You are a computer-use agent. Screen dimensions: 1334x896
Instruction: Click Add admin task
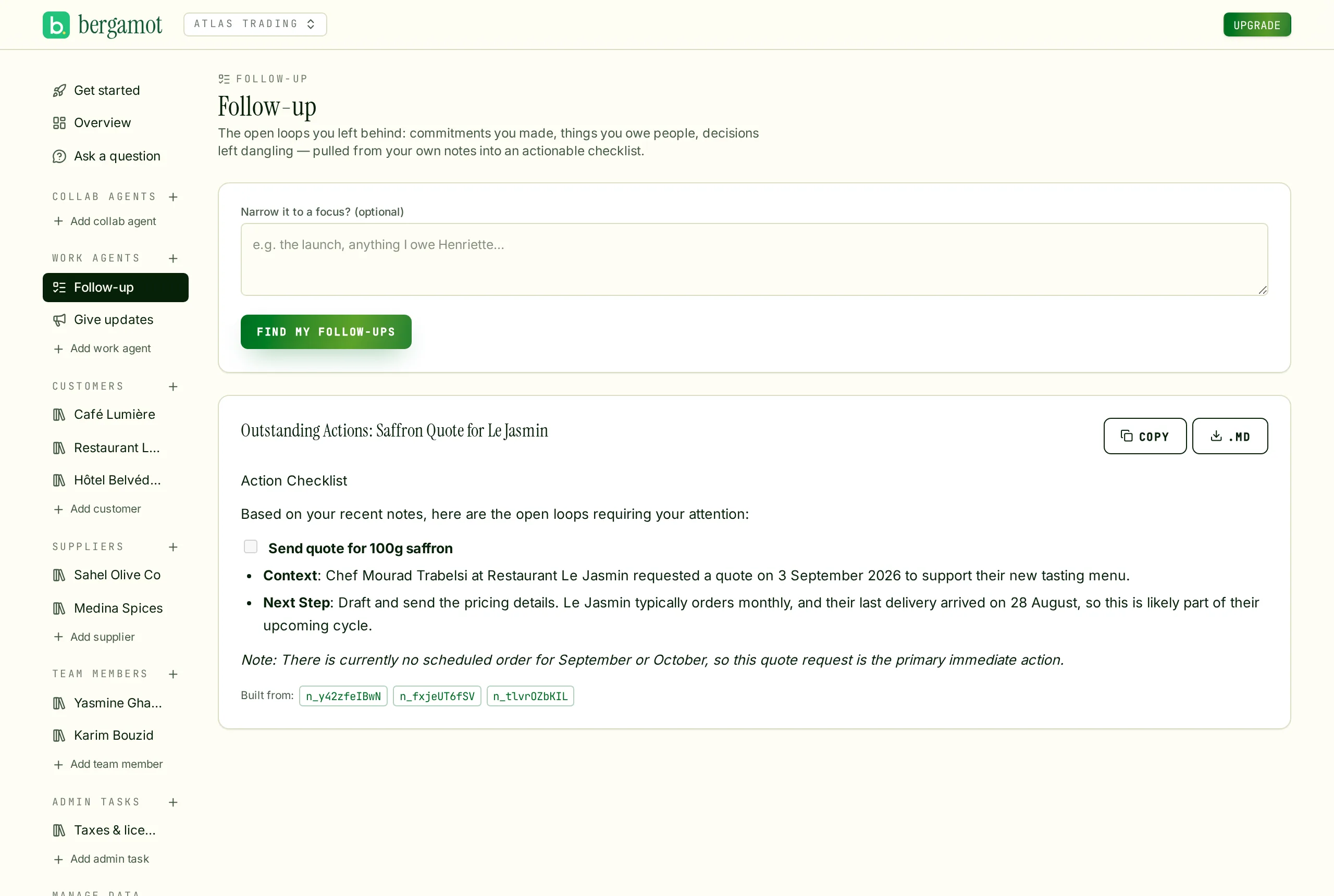tap(102, 860)
